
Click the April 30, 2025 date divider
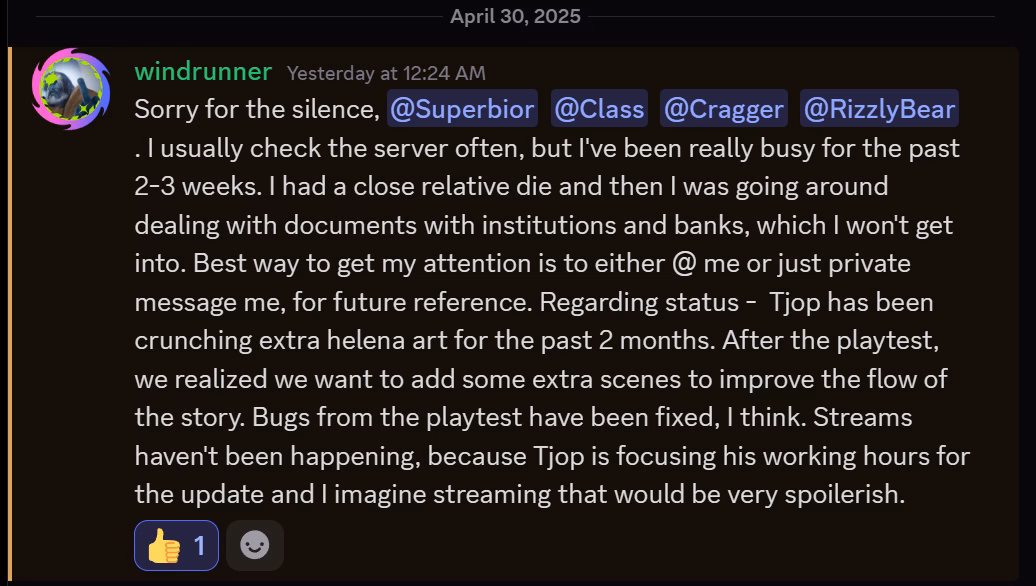pyautogui.click(x=515, y=16)
